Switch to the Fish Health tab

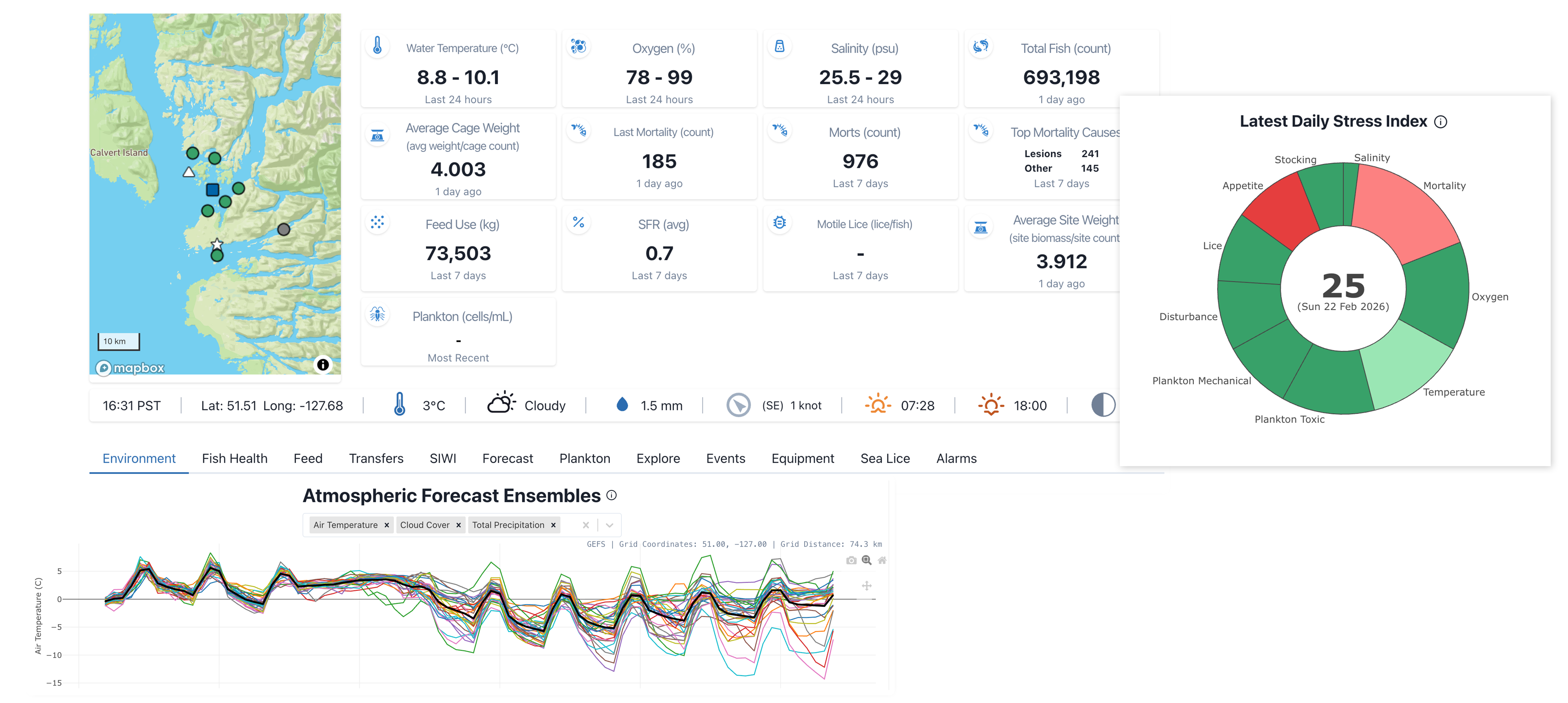[x=234, y=458]
